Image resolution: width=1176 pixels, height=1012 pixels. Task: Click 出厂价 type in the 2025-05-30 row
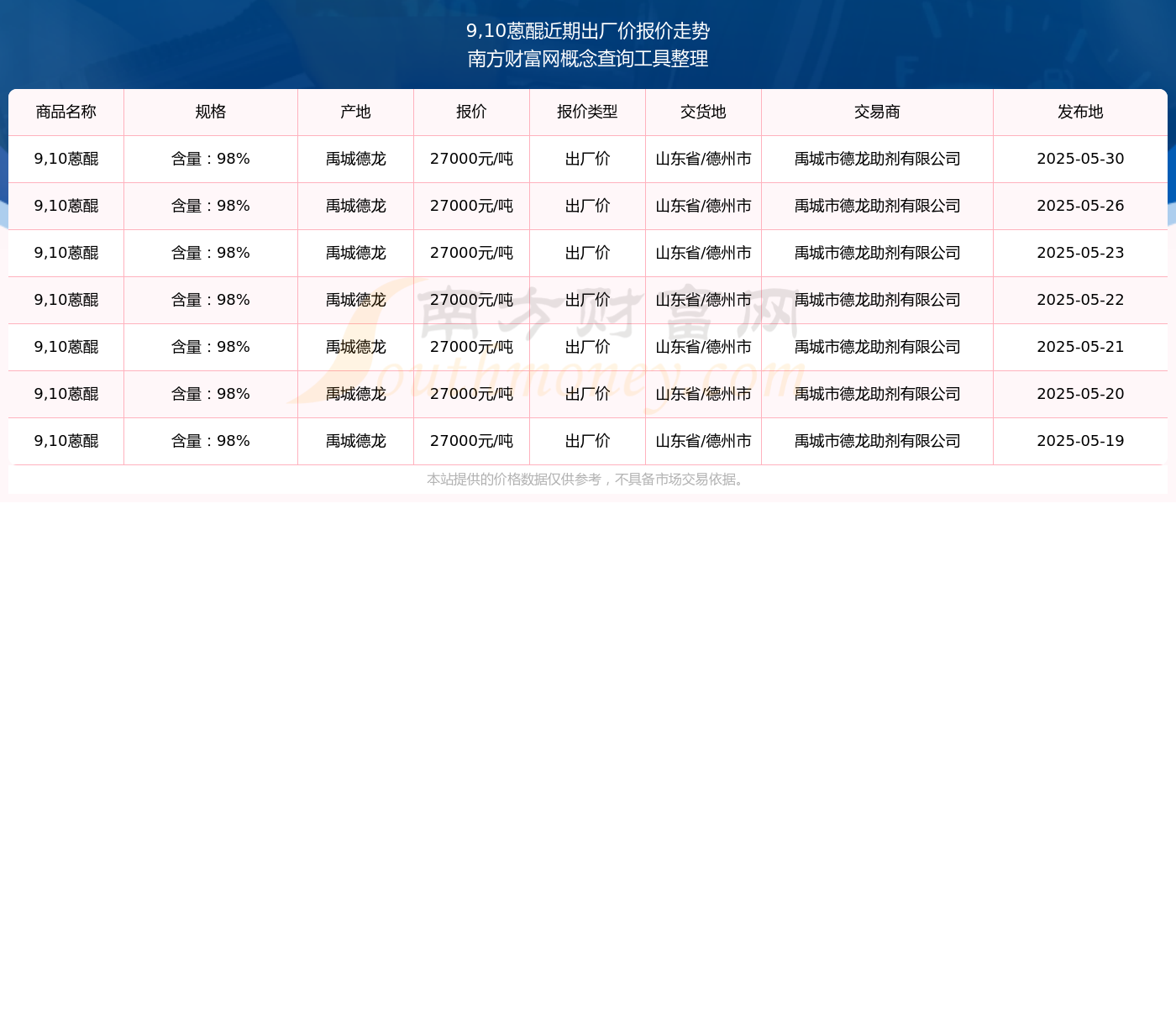(587, 159)
